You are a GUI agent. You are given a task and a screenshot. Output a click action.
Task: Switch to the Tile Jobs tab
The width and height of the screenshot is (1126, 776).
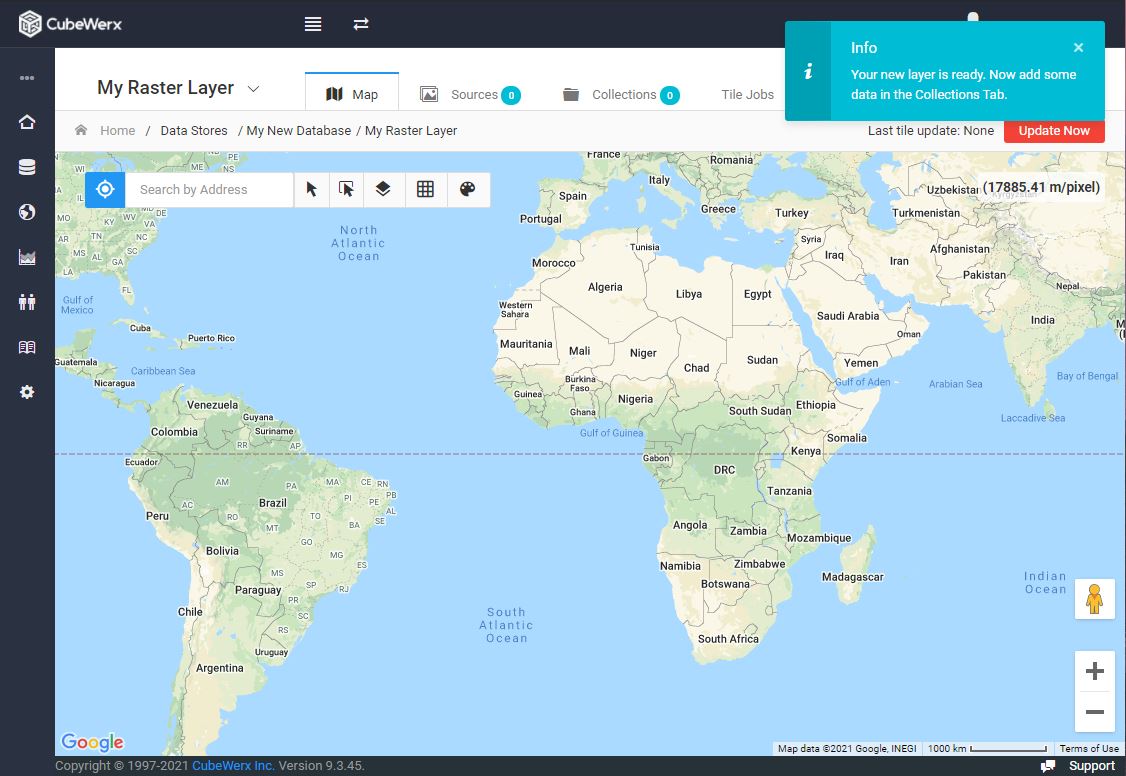(748, 95)
